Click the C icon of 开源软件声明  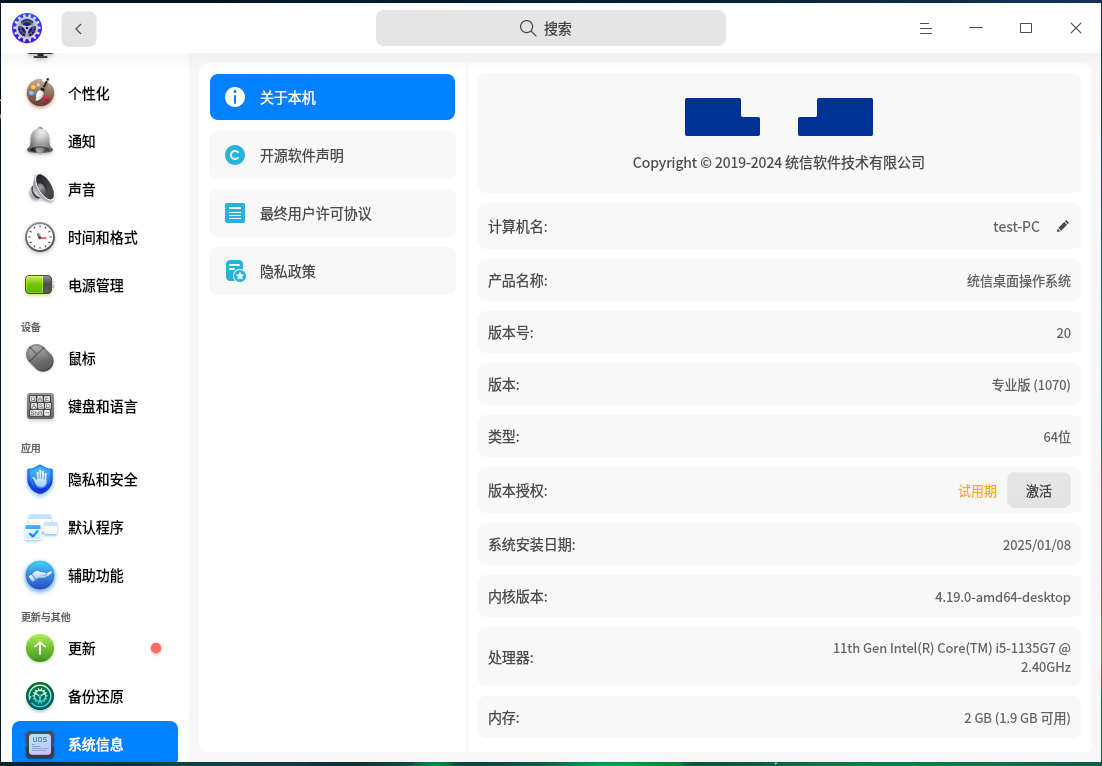235,155
